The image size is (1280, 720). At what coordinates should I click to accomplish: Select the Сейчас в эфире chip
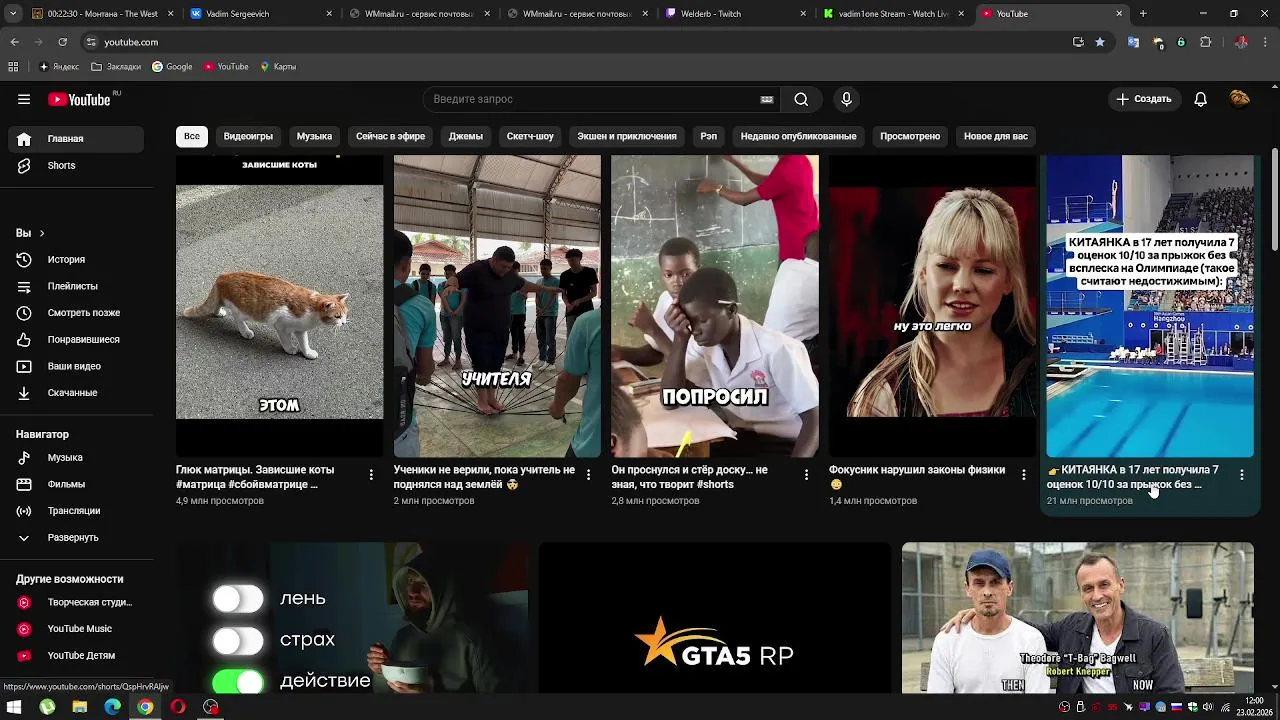point(390,136)
